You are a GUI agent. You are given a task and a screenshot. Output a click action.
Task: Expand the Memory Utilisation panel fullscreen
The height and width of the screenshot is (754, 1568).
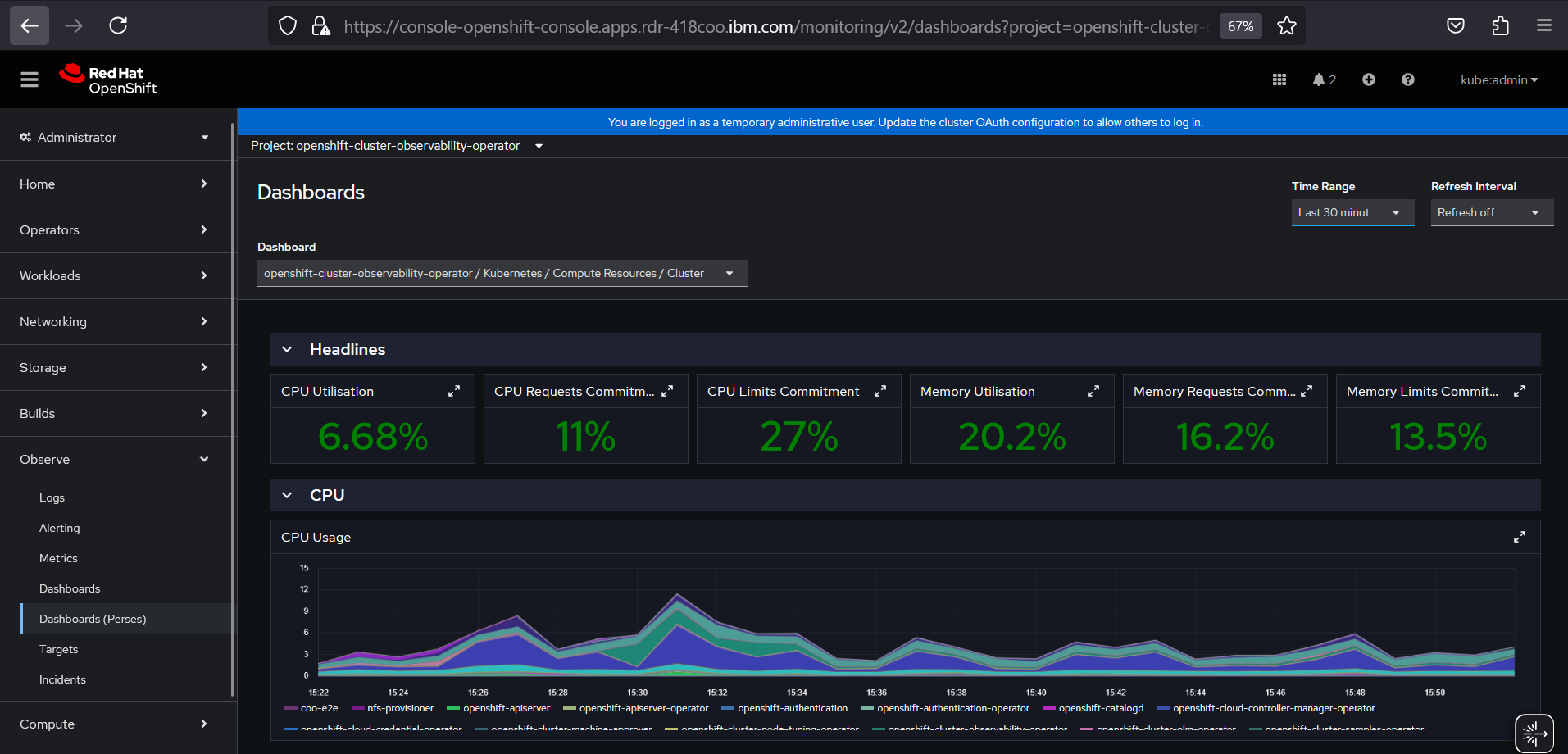1093,392
